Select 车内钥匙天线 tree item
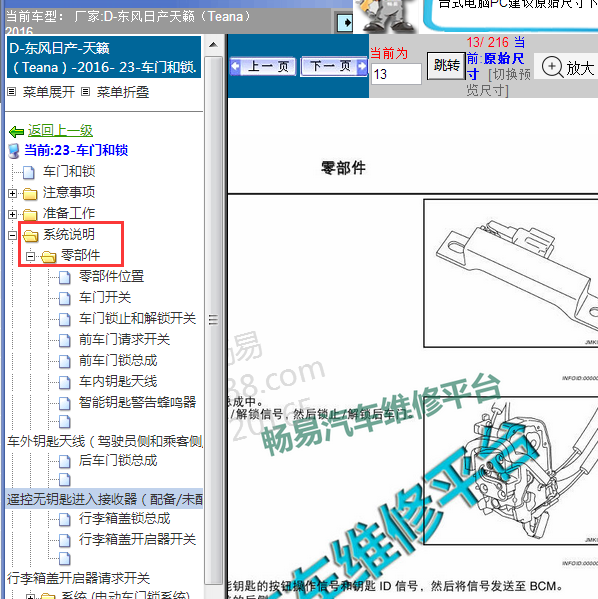 point(118,381)
